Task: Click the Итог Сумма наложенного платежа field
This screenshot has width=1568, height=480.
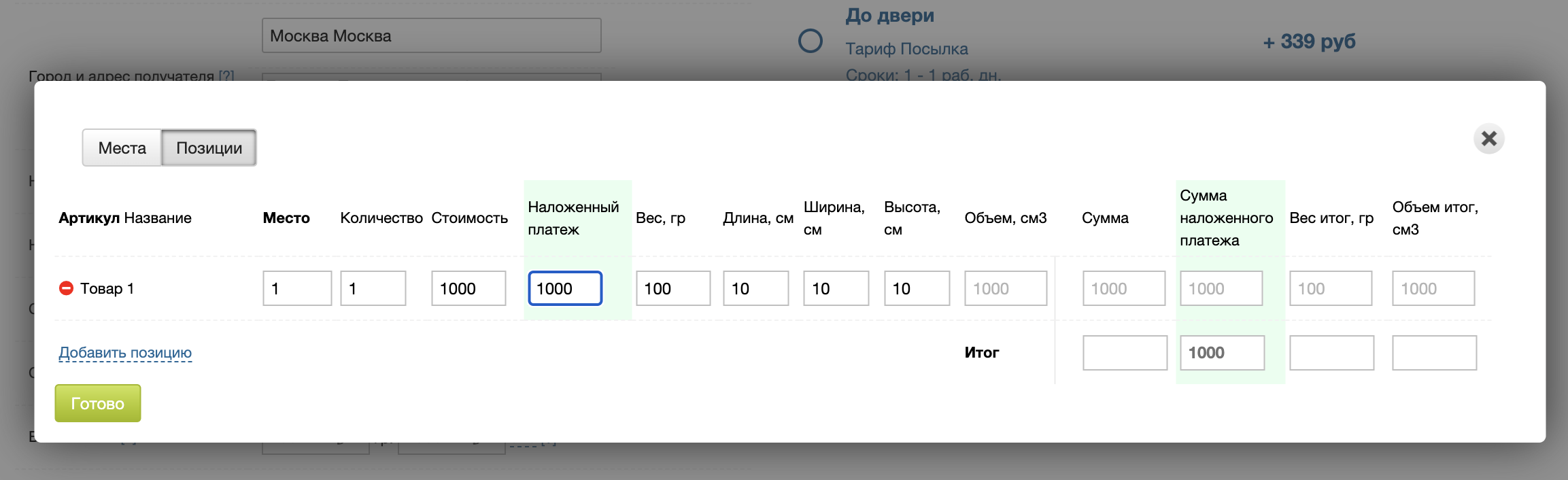Action: coord(1222,353)
